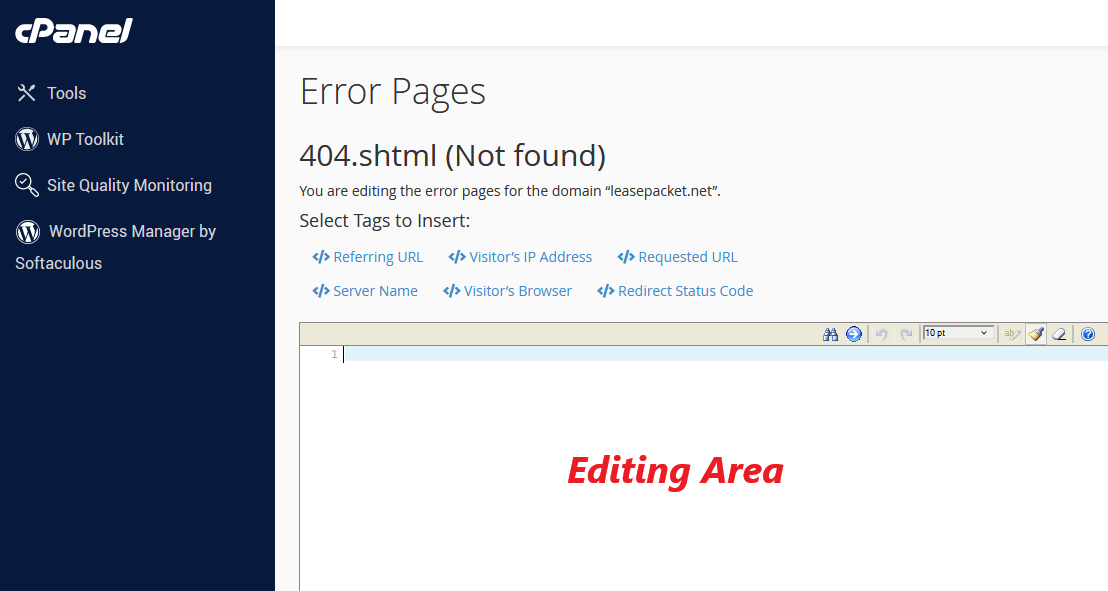Click line 1 in the editing area
The image size is (1108, 591).
tap(500, 354)
